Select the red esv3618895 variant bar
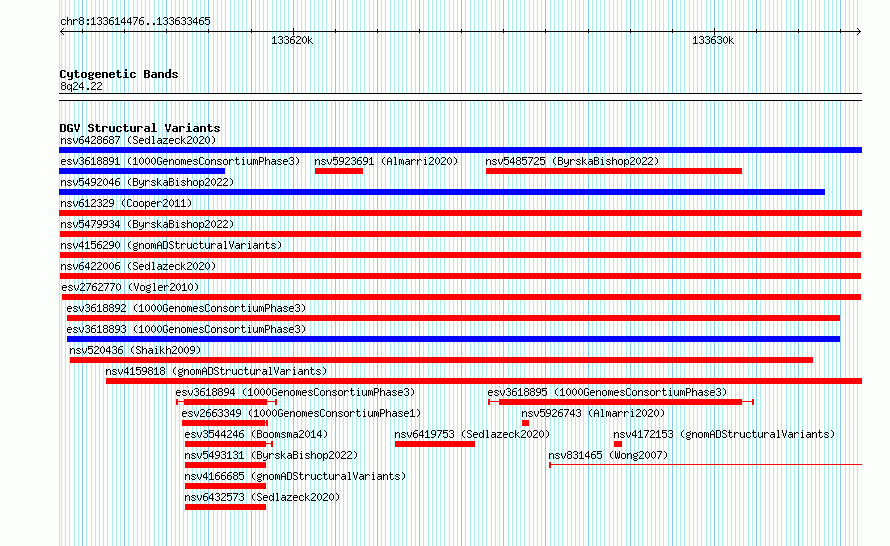The image size is (890, 546). tap(620, 402)
